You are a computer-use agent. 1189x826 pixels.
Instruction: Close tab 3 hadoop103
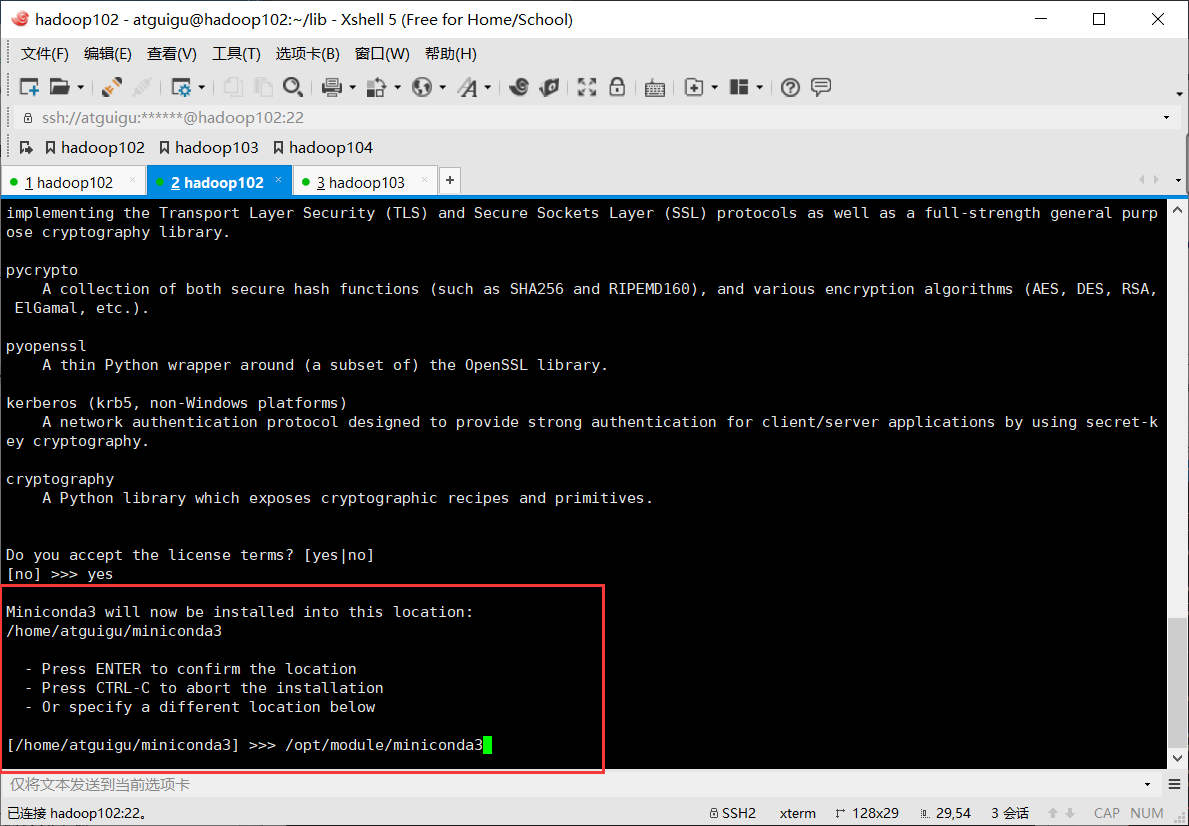pyautogui.click(x=424, y=181)
